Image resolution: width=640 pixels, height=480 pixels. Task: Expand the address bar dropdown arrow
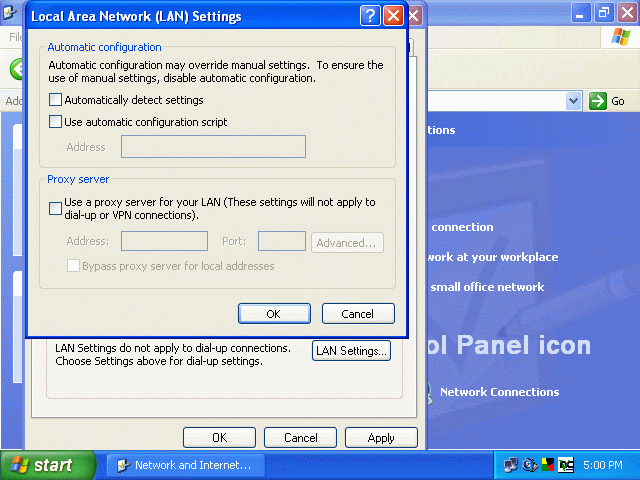[x=573, y=100]
